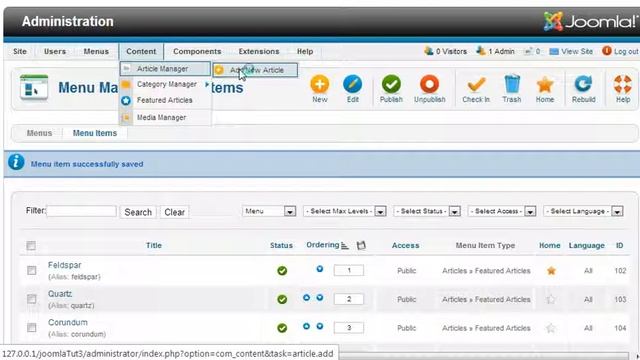
Task: Sort table by Access column
Action: point(405,245)
